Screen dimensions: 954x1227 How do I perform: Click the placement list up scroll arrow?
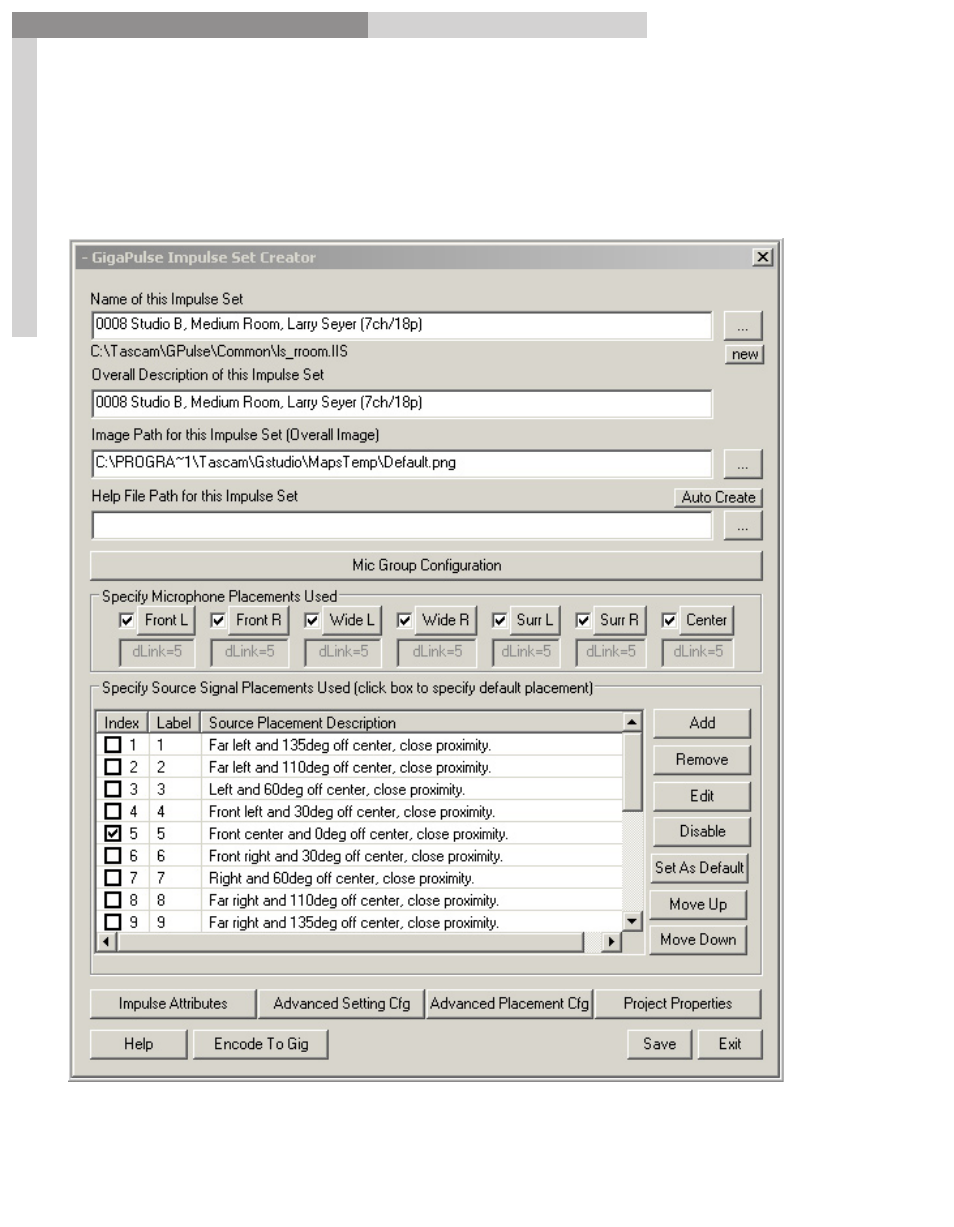(632, 721)
